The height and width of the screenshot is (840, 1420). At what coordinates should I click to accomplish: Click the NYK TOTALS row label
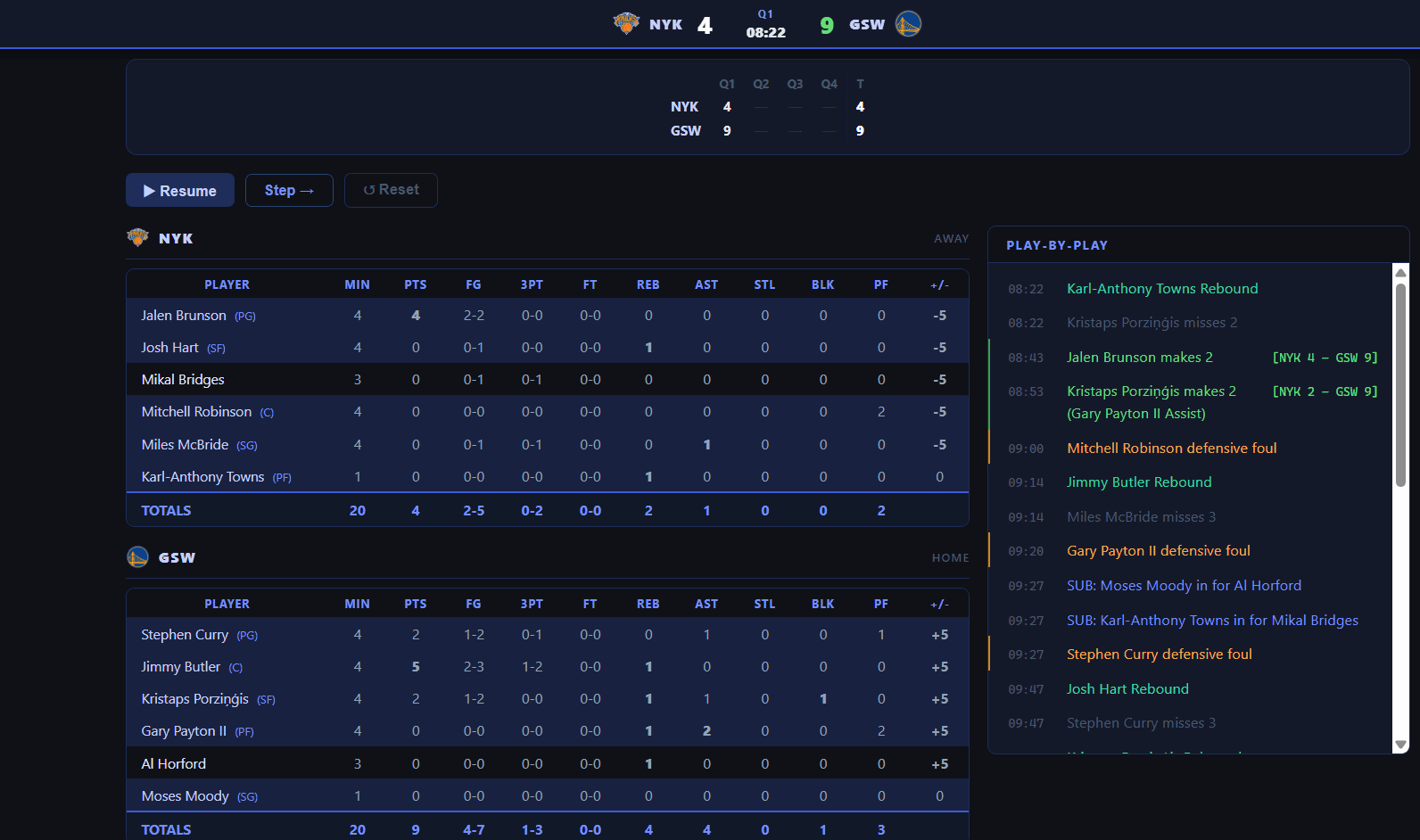166,510
